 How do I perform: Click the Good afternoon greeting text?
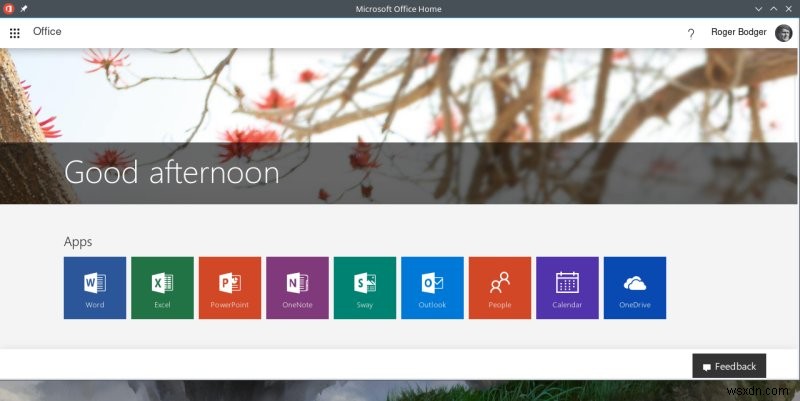click(171, 172)
